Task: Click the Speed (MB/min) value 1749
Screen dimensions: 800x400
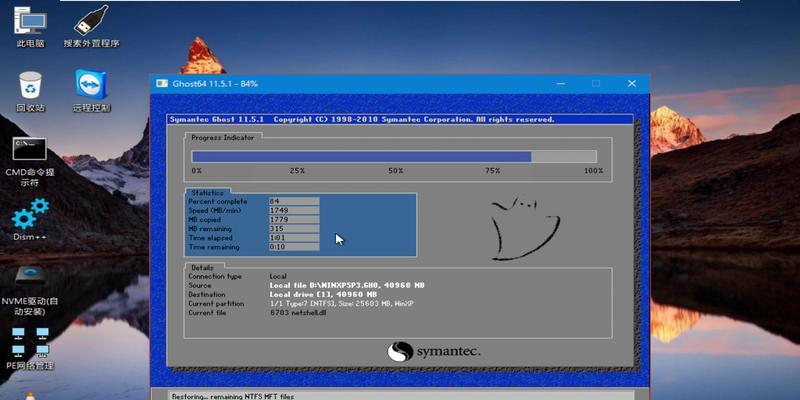Action: 294,211
